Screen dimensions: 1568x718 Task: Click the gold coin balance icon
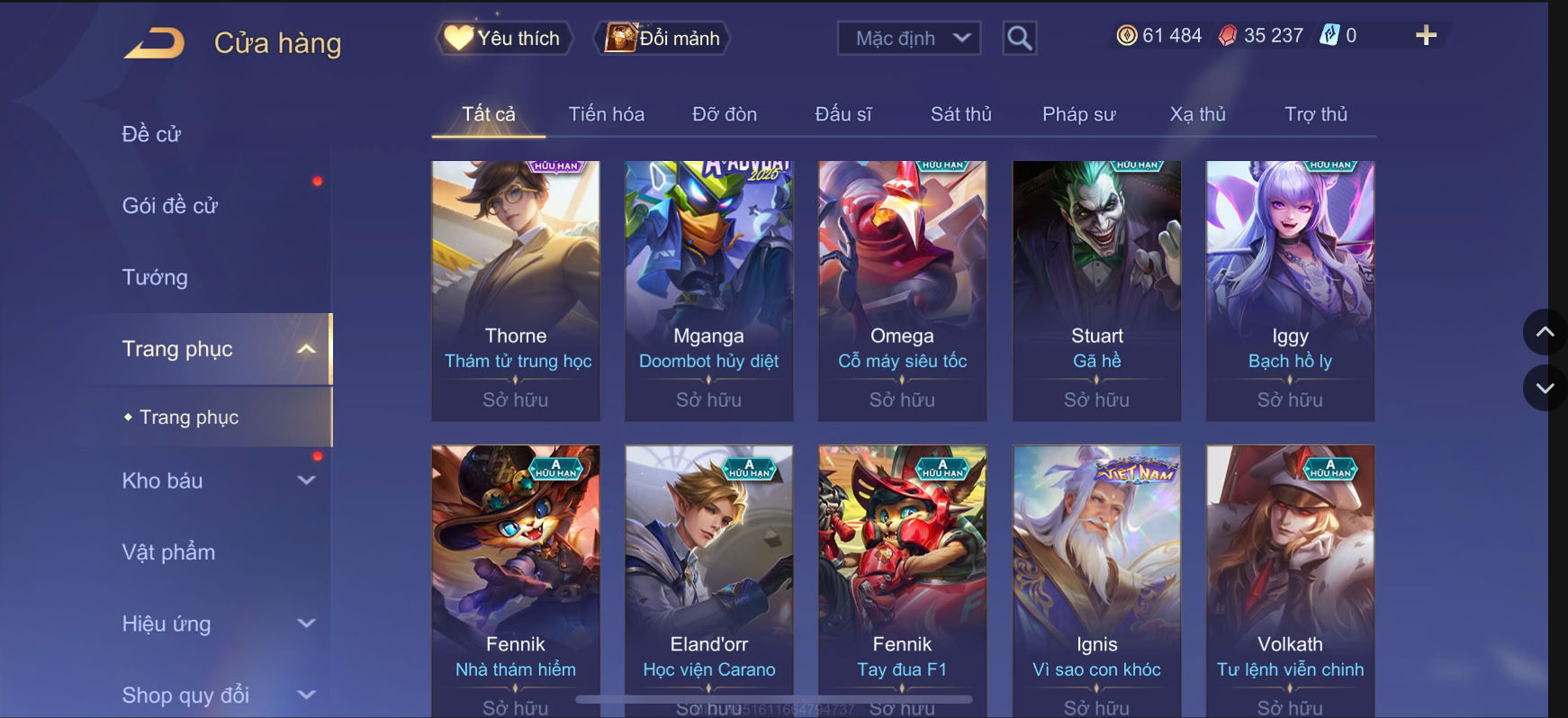1126,35
